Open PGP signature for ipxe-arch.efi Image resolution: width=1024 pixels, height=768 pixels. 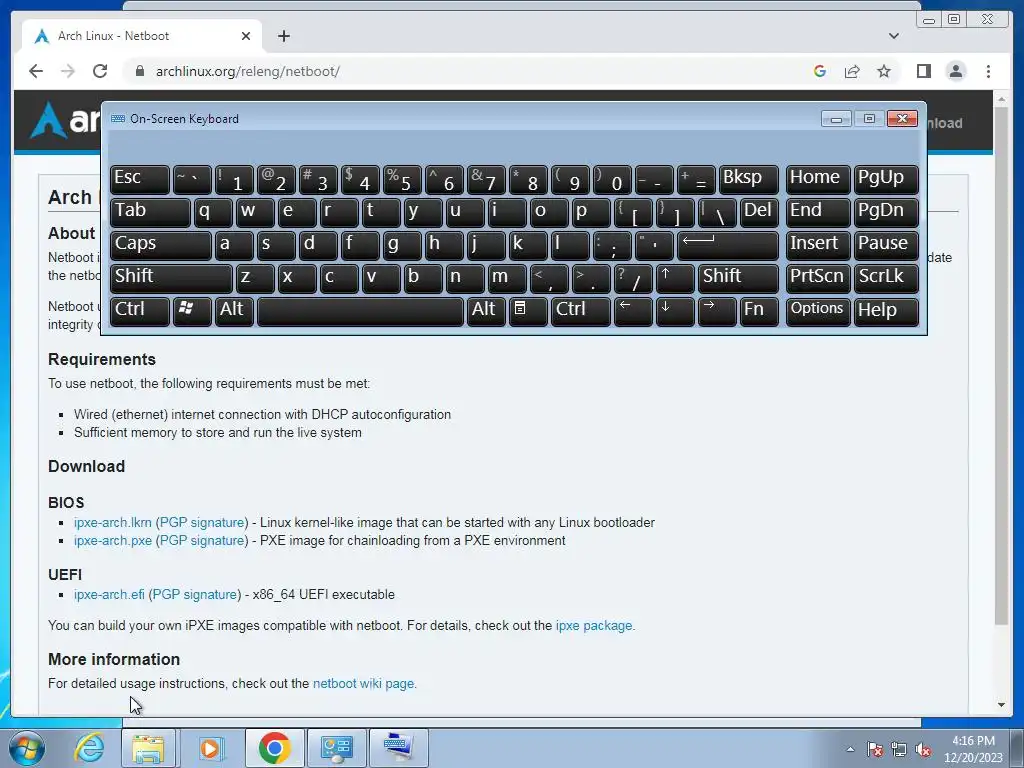(195, 595)
